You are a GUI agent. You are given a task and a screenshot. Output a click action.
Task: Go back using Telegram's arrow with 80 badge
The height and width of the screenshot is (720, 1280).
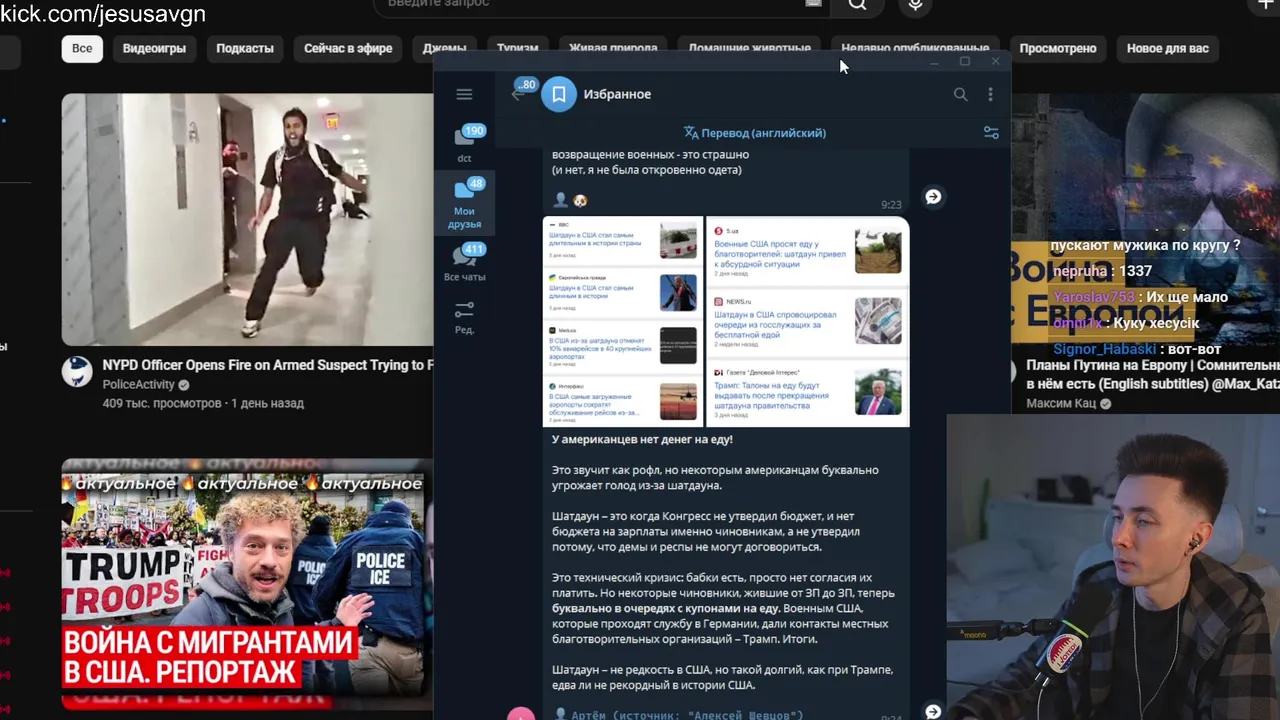click(x=518, y=93)
